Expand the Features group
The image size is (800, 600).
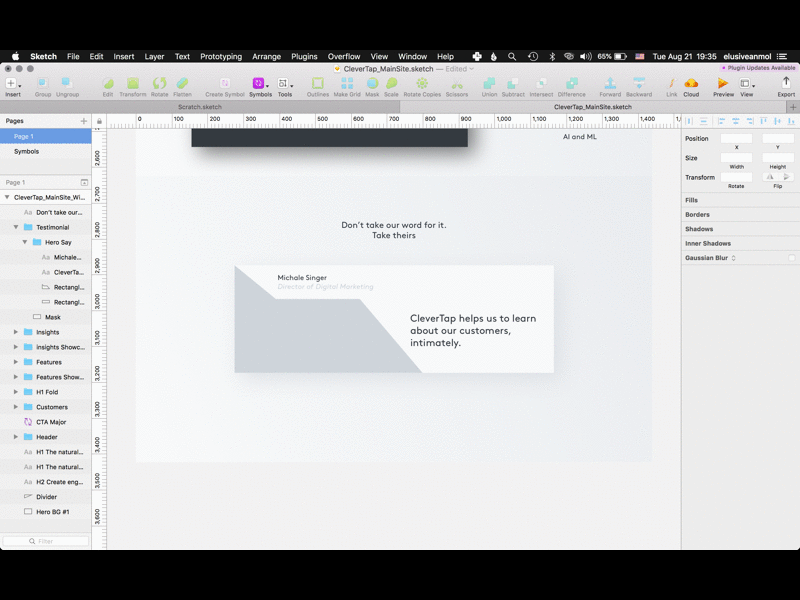click(x=16, y=362)
